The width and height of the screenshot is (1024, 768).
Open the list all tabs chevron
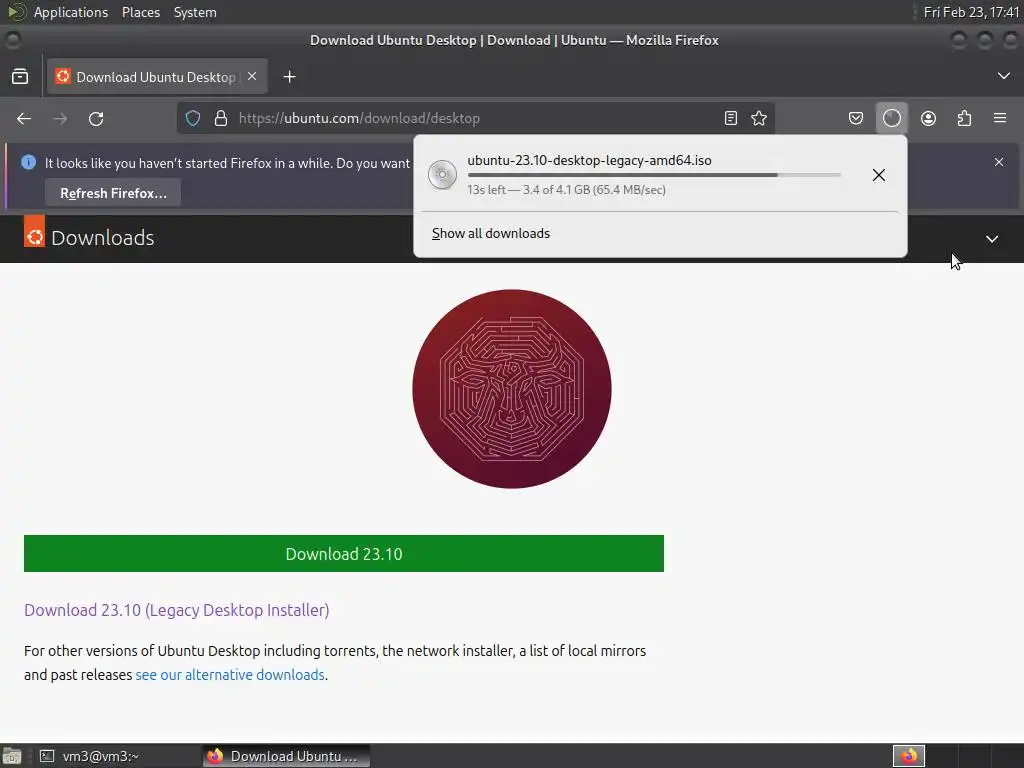coord(1004,76)
